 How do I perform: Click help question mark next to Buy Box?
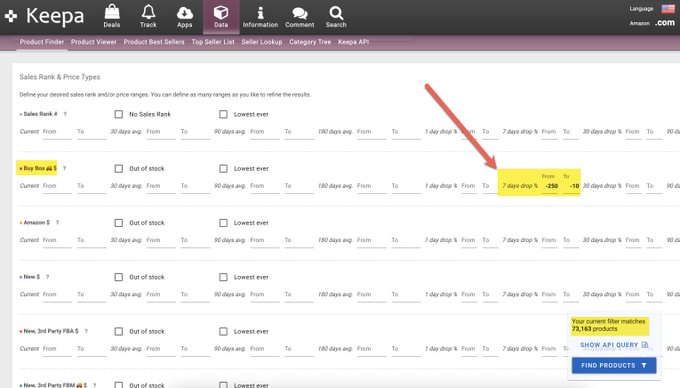click(64, 168)
